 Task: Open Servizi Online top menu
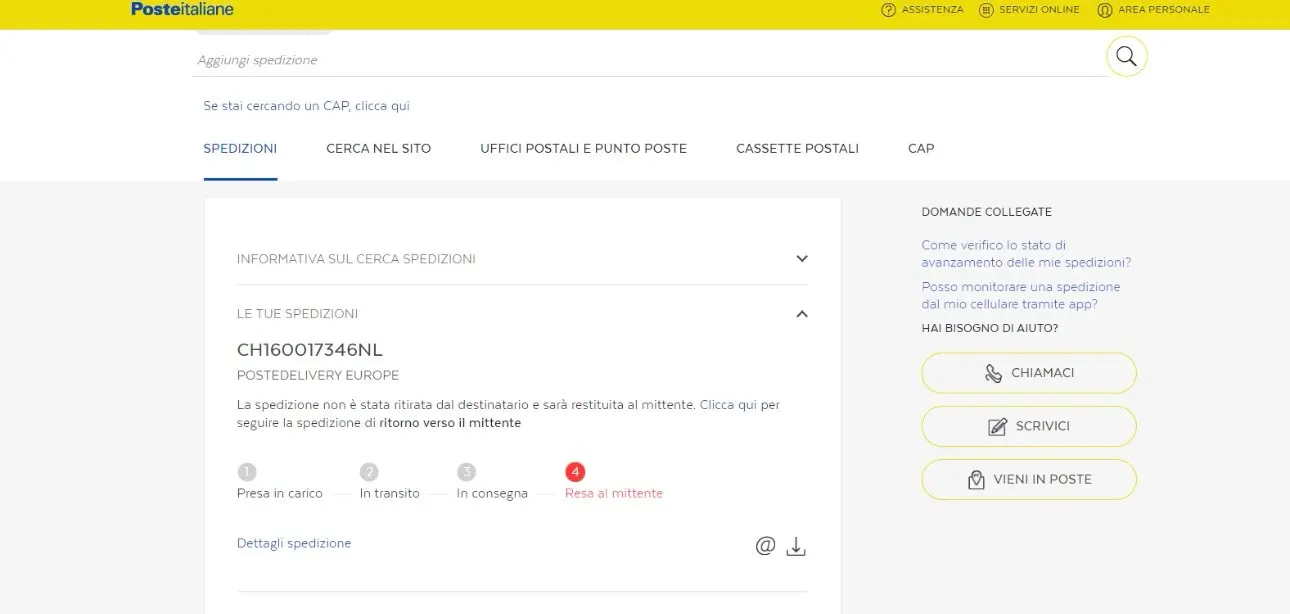pyautogui.click(x=1030, y=10)
